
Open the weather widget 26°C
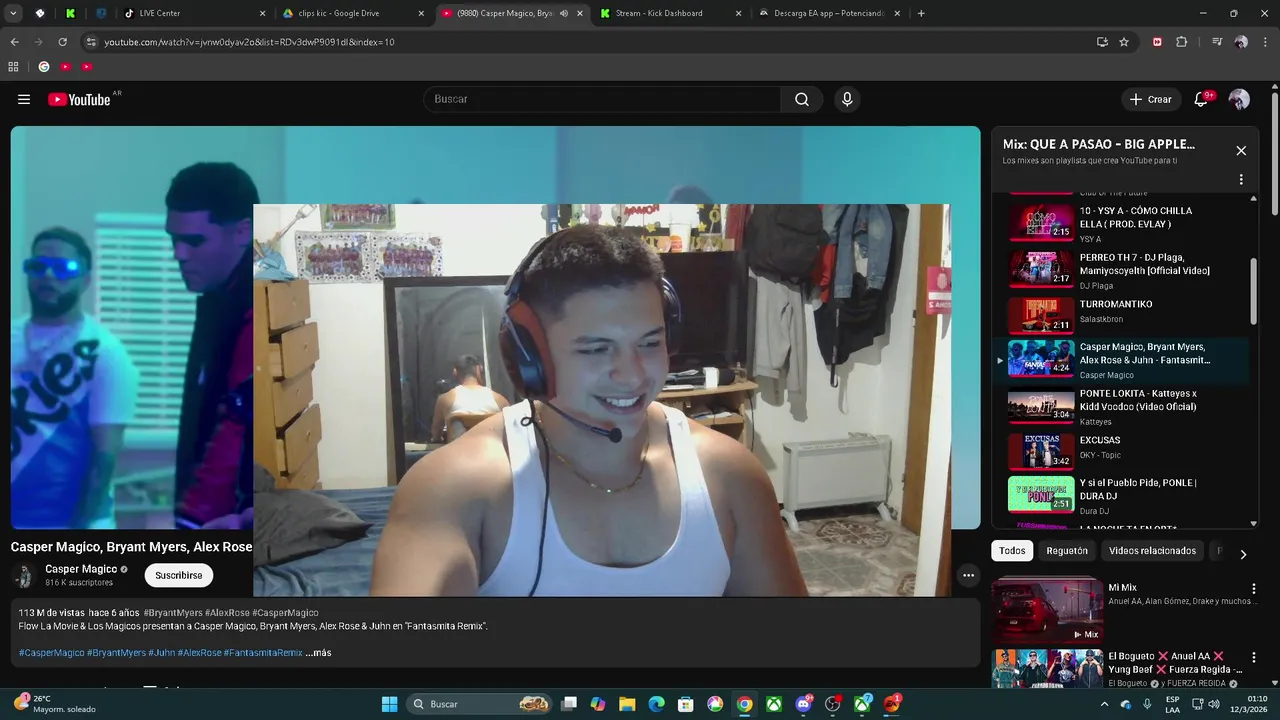coord(55,704)
